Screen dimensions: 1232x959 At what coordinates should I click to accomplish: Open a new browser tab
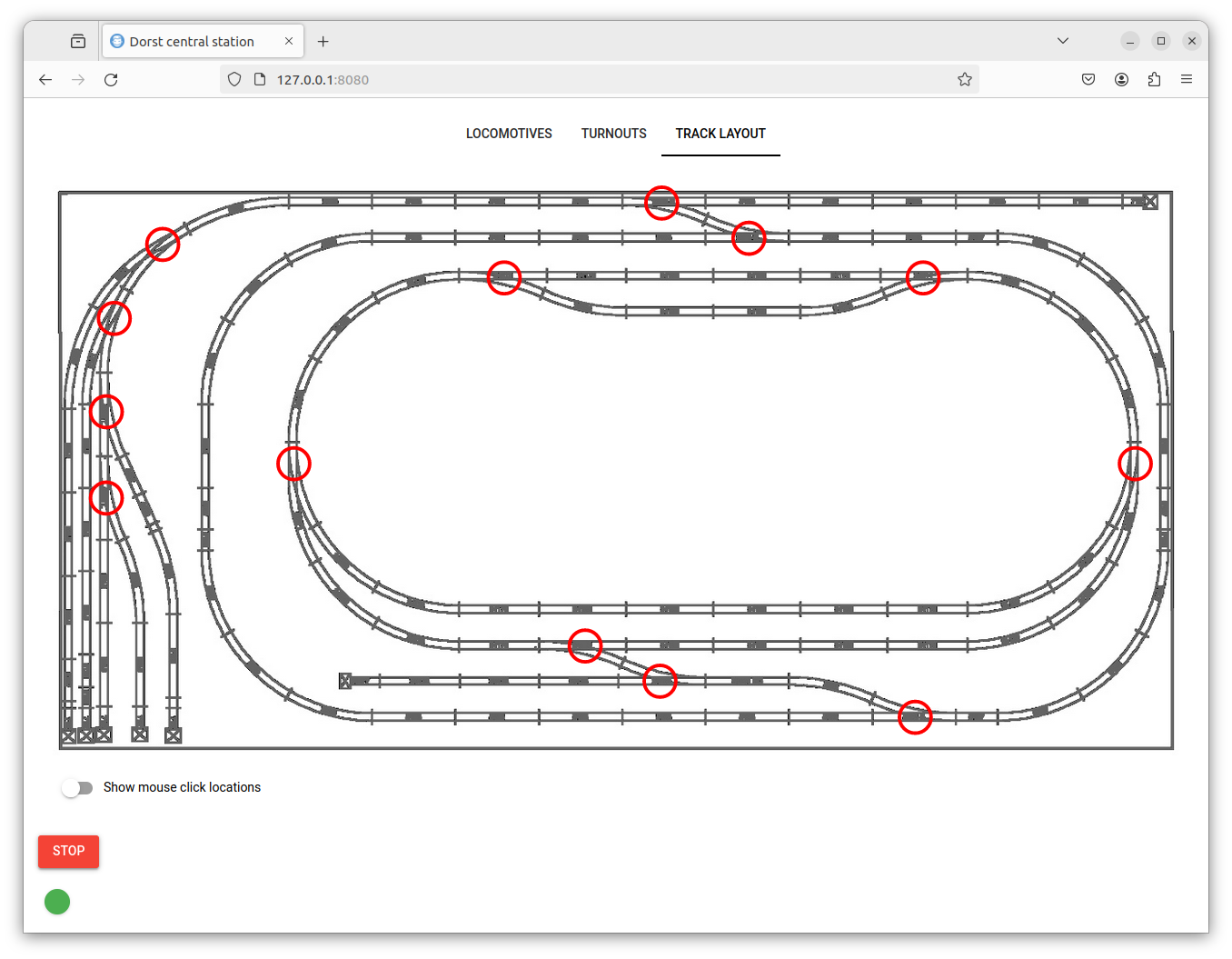tap(323, 42)
